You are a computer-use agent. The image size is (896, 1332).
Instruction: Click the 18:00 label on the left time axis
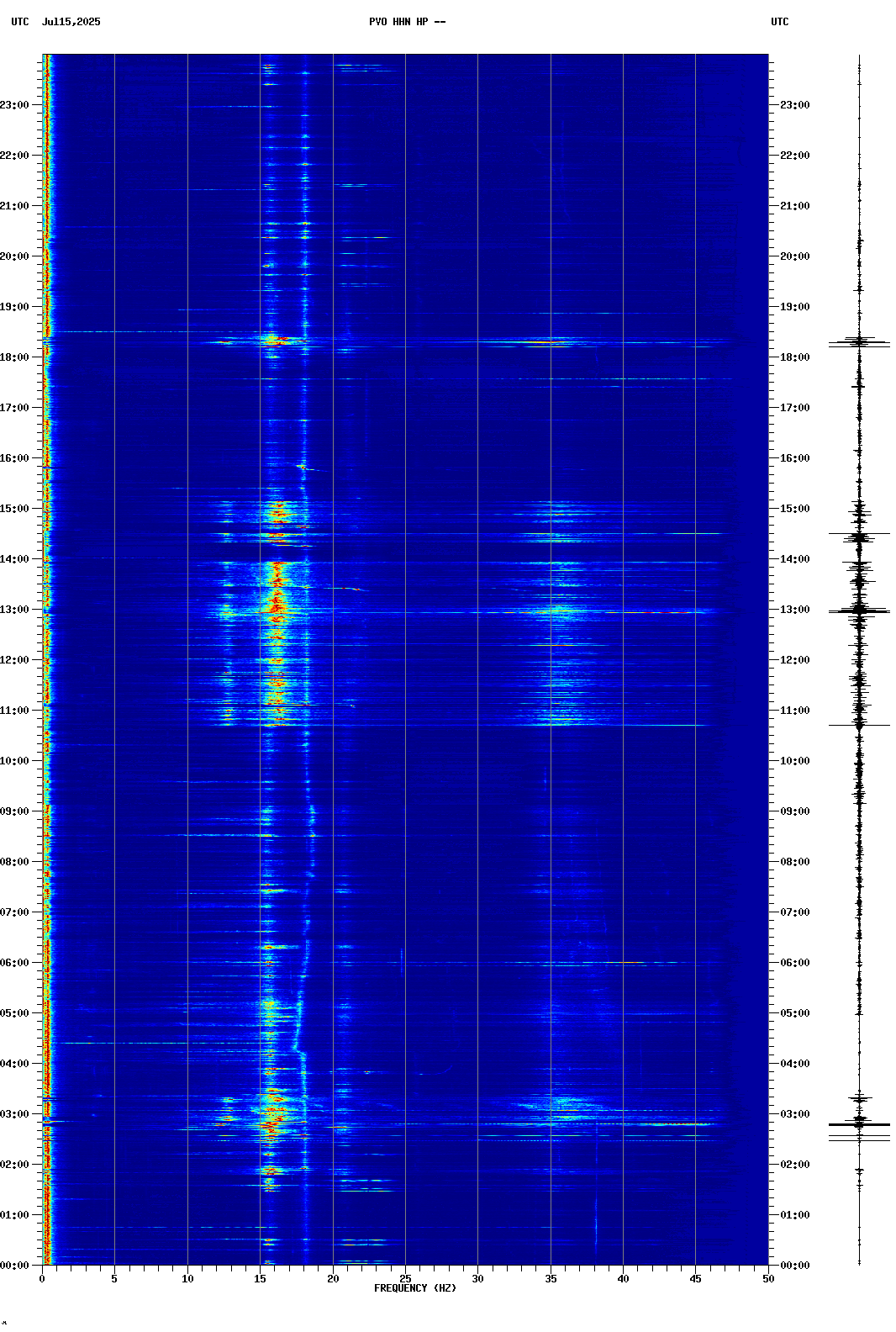14,357
